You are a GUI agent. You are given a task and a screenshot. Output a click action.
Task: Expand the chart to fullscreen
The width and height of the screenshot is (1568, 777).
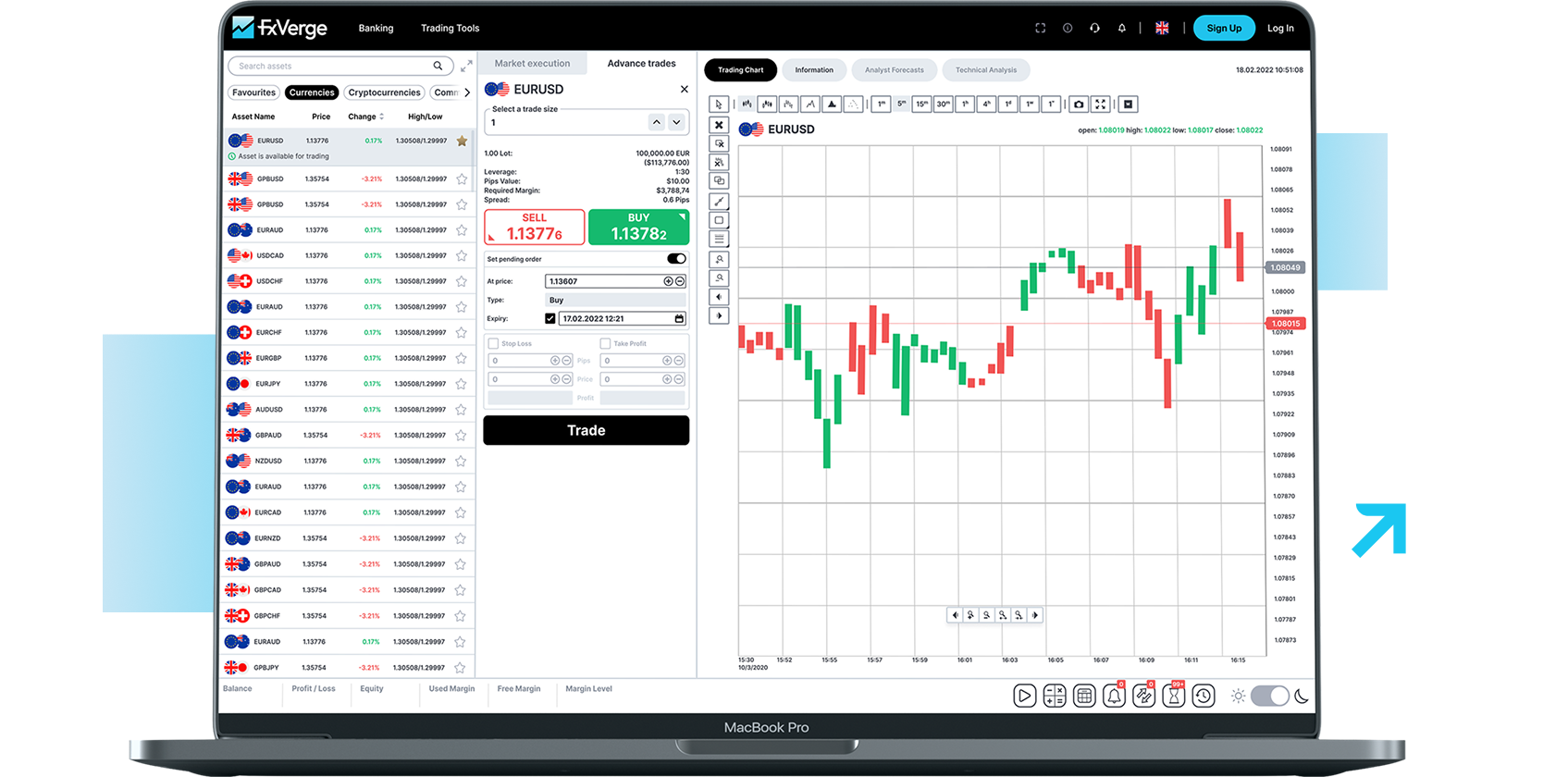(1100, 105)
